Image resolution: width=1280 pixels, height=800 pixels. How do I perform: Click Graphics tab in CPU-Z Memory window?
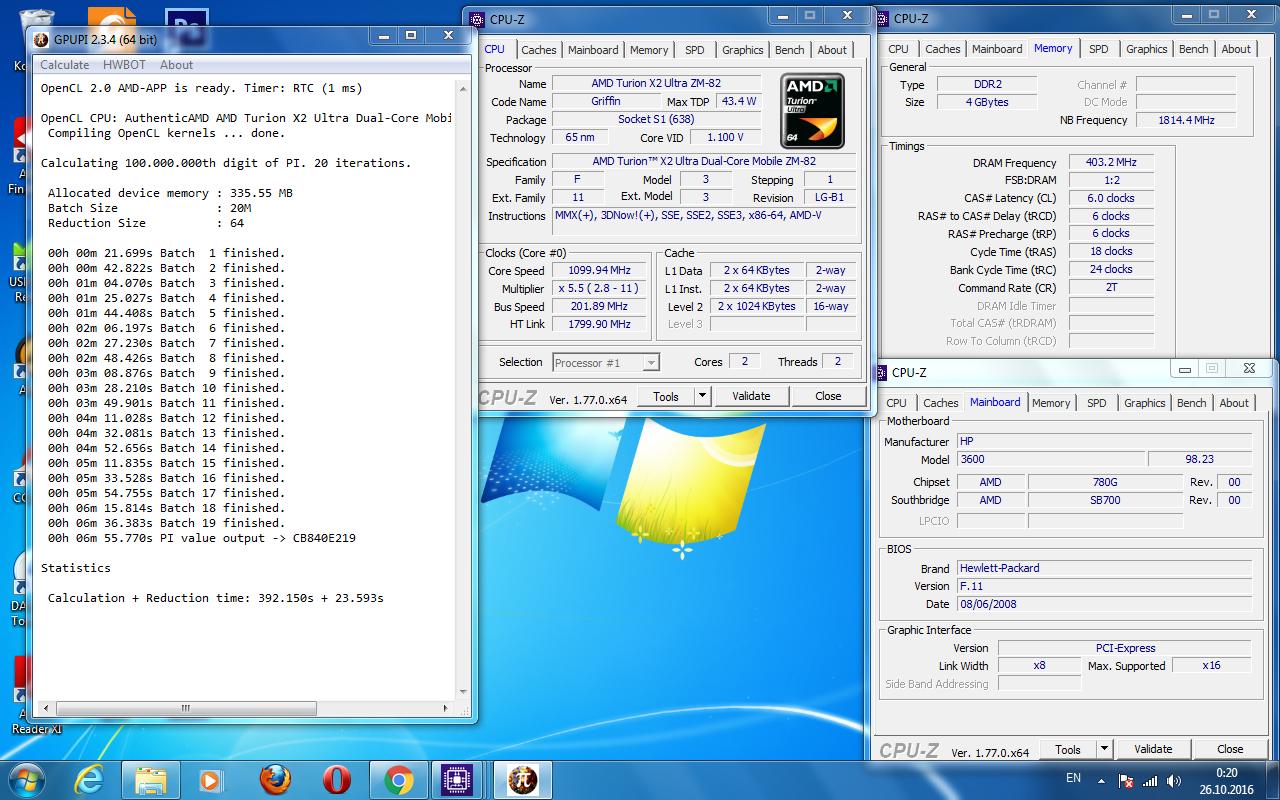pyautogui.click(x=1146, y=49)
